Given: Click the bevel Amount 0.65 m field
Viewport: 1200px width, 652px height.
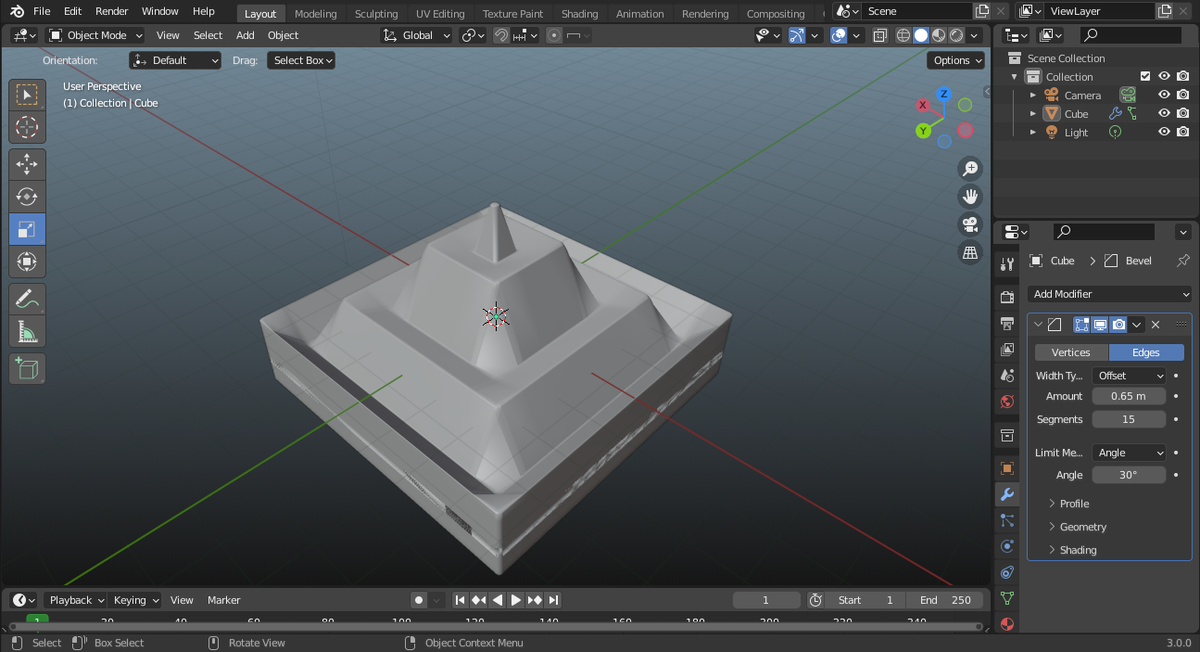Looking at the screenshot, I should (x=1128, y=396).
